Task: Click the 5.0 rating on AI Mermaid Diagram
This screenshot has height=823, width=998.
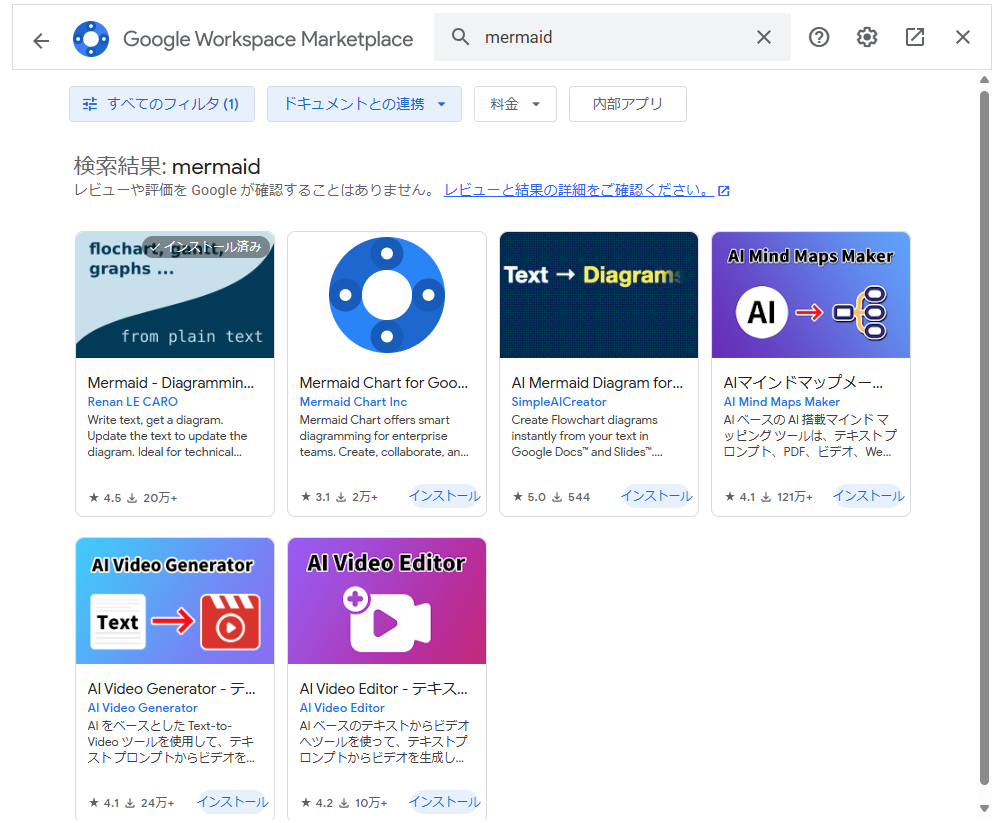Action: pyautogui.click(x=529, y=496)
